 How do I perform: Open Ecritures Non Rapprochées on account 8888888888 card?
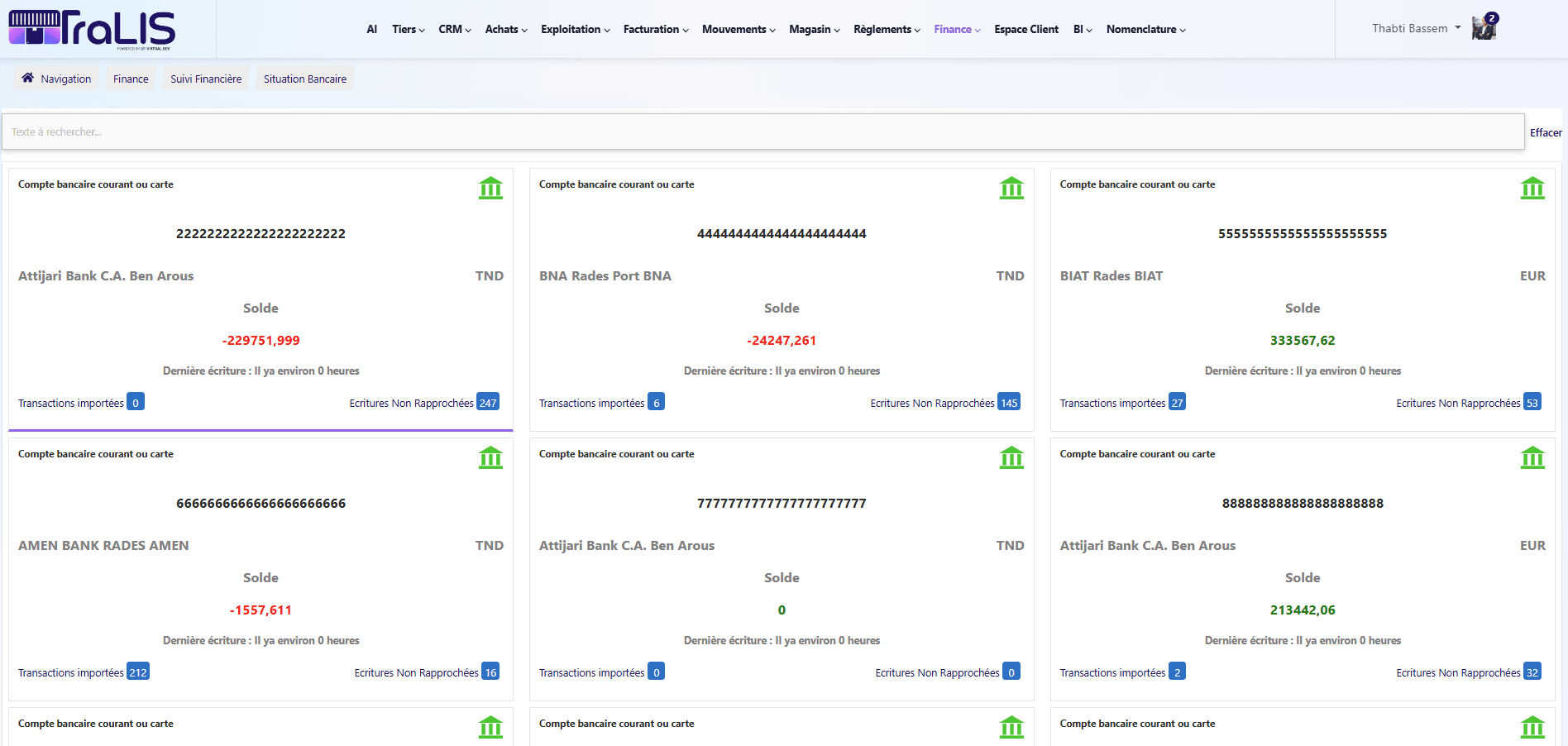click(x=1458, y=672)
